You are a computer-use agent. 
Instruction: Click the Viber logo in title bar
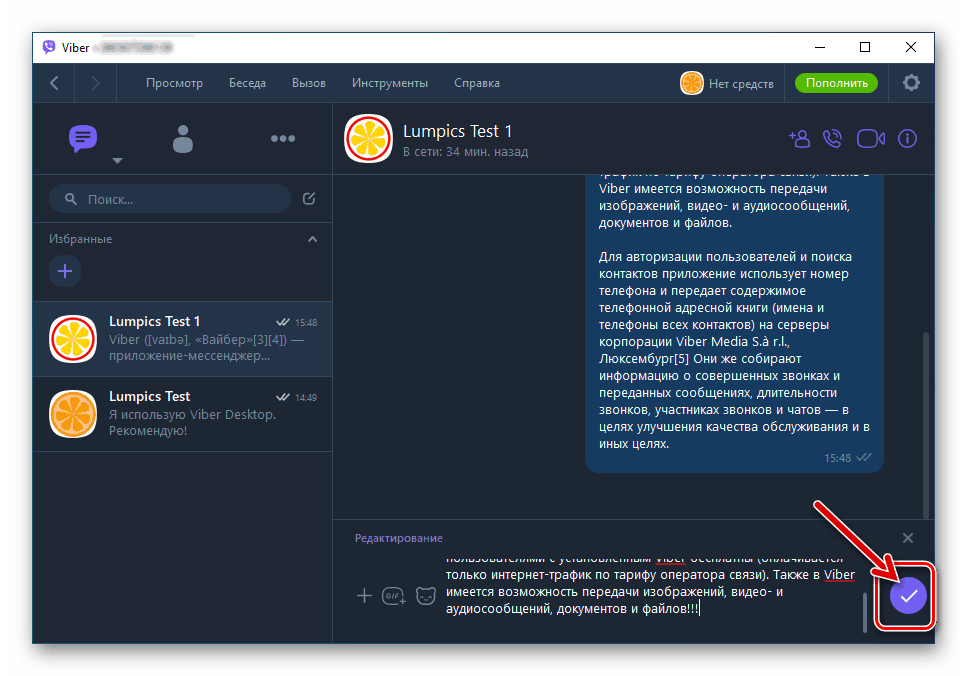pos(49,47)
